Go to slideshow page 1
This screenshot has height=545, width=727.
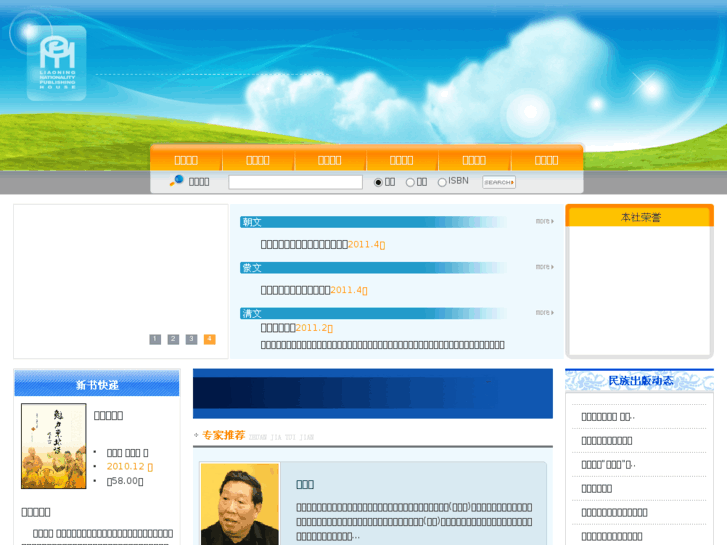(x=155, y=339)
